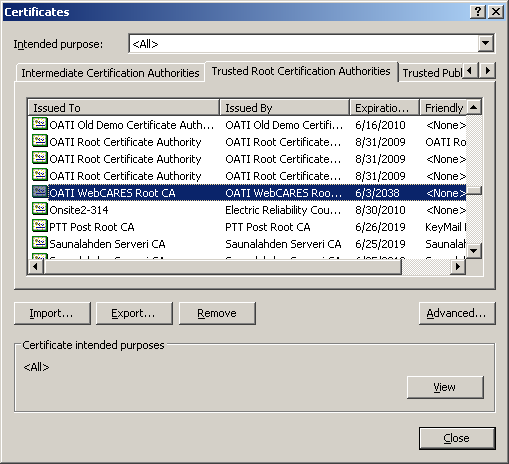The image size is (509, 464).
Task: Select the OATI WebCARES Root CA row
Action: pos(247,193)
